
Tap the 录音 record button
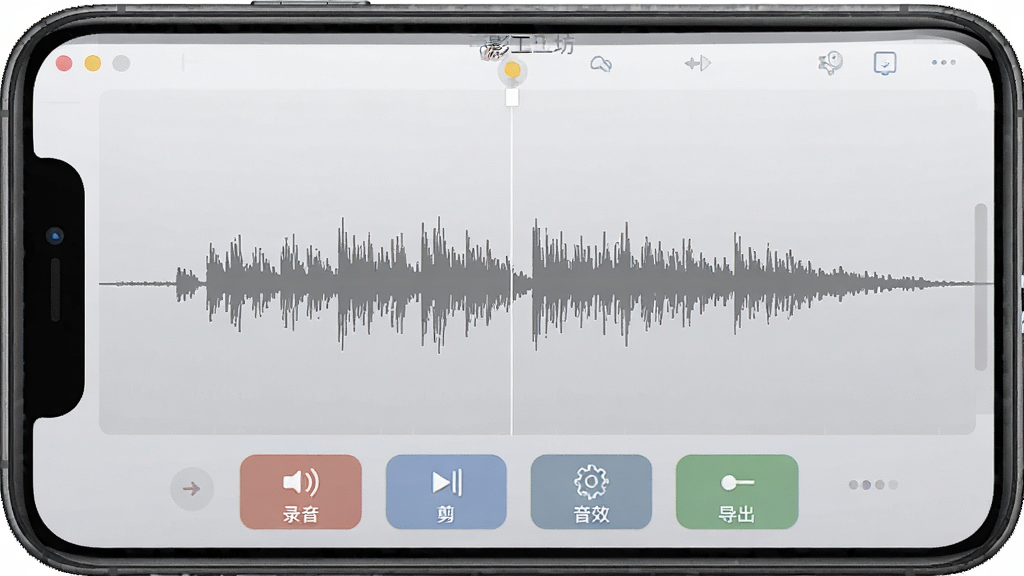tap(300, 492)
